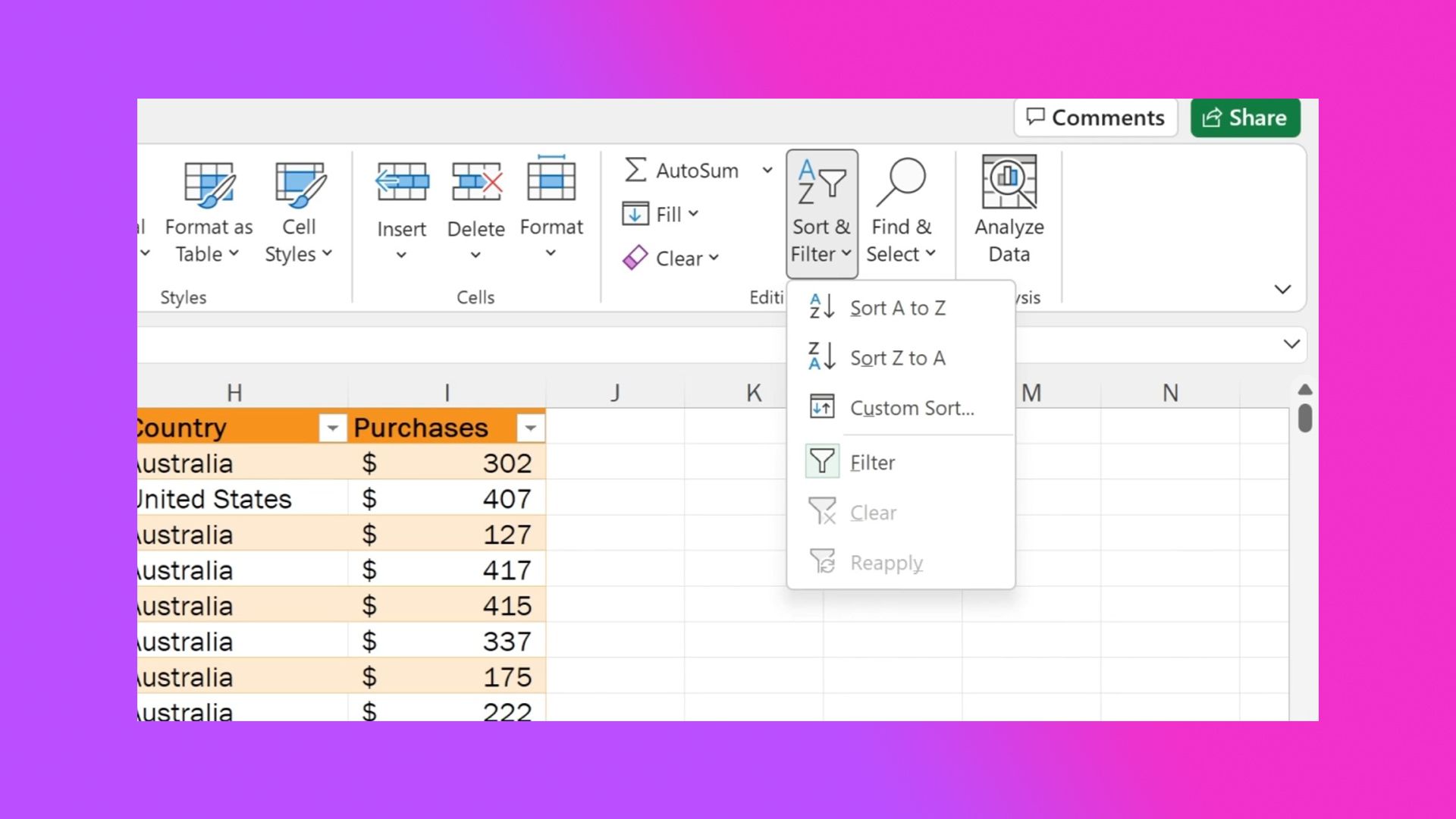Image resolution: width=1456 pixels, height=819 pixels.
Task: Select Sort A to Z
Action: 898,308
